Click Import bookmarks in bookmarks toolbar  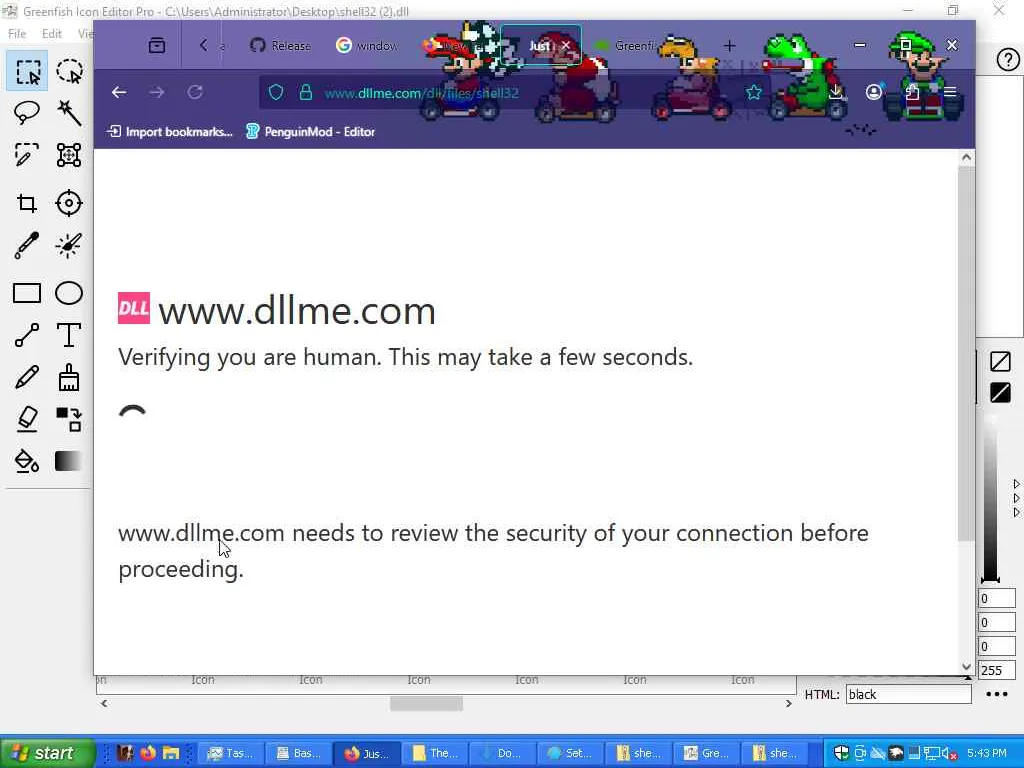tap(170, 132)
